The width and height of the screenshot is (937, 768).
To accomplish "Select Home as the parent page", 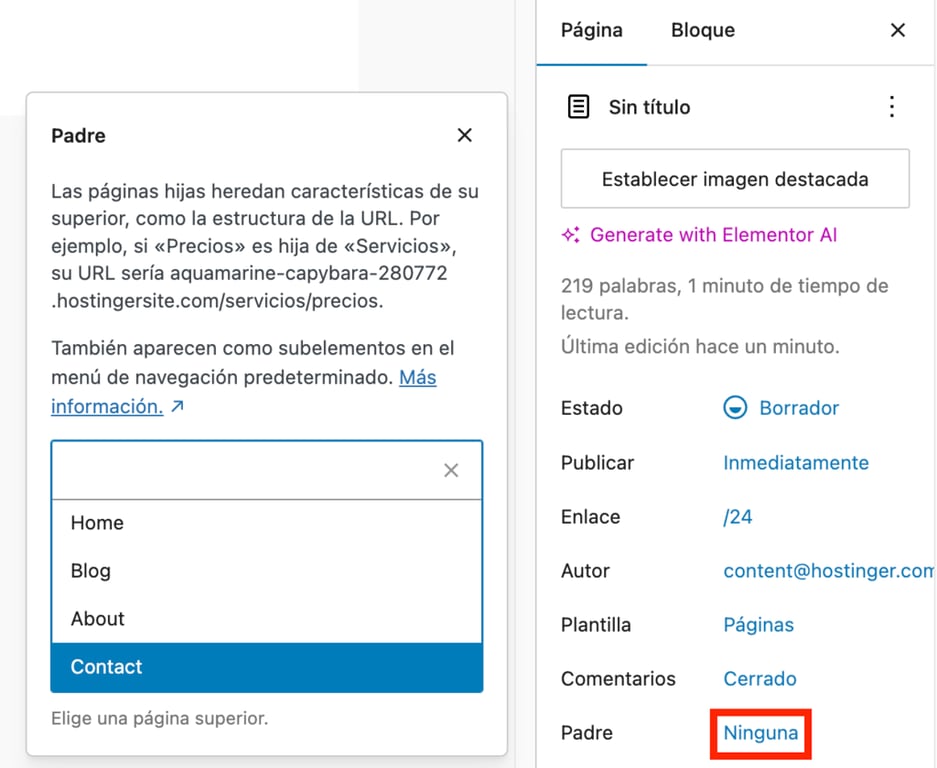I will coord(97,522).
